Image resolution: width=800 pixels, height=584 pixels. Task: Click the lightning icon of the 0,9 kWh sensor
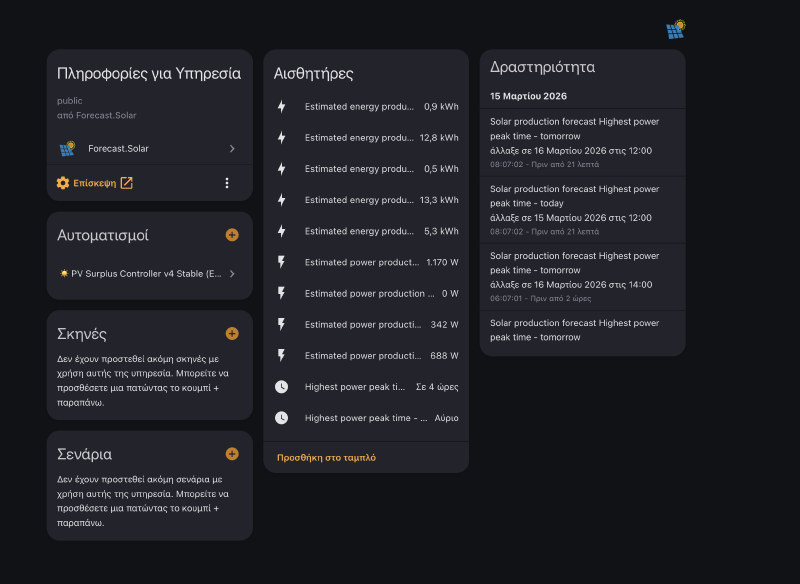282,107
